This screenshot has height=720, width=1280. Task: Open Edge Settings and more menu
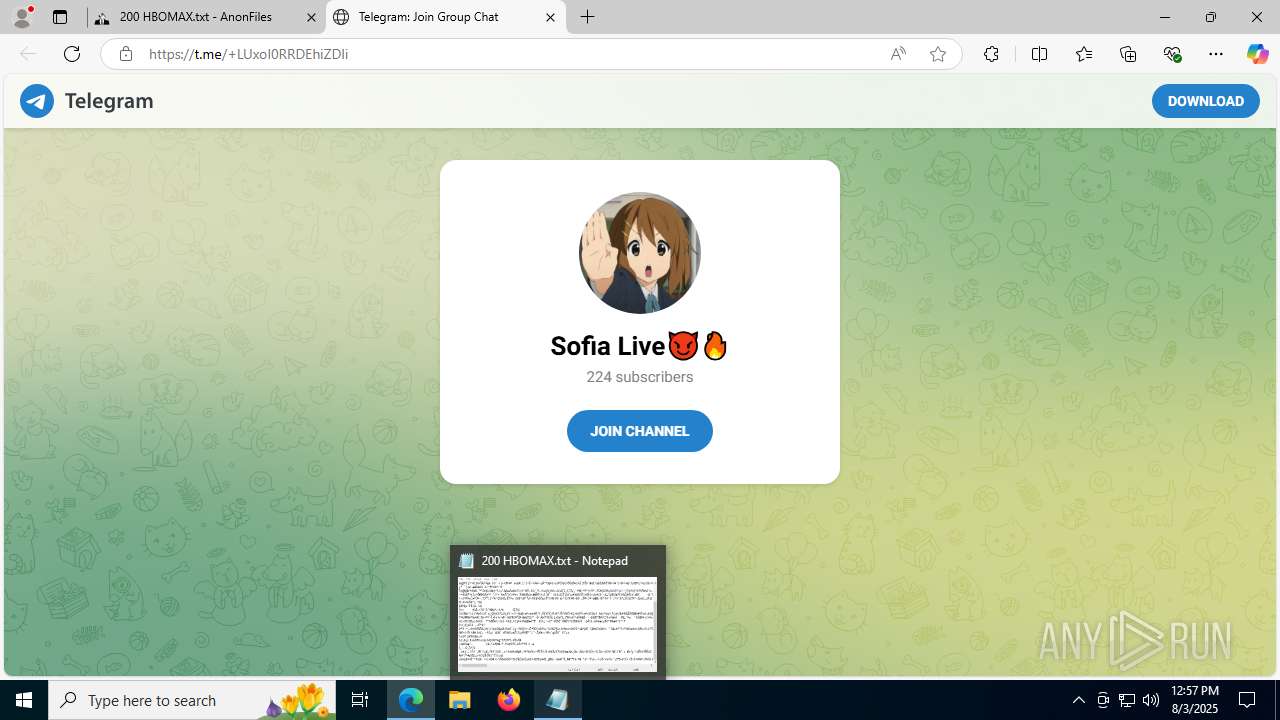[1216, 54]
